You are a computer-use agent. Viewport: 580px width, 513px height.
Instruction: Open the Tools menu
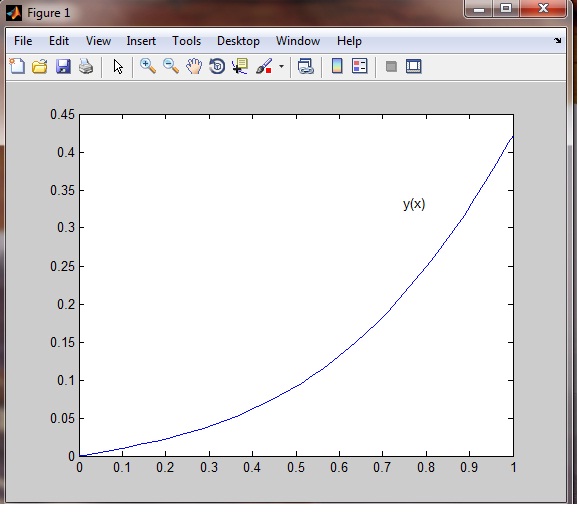[186, 41]
